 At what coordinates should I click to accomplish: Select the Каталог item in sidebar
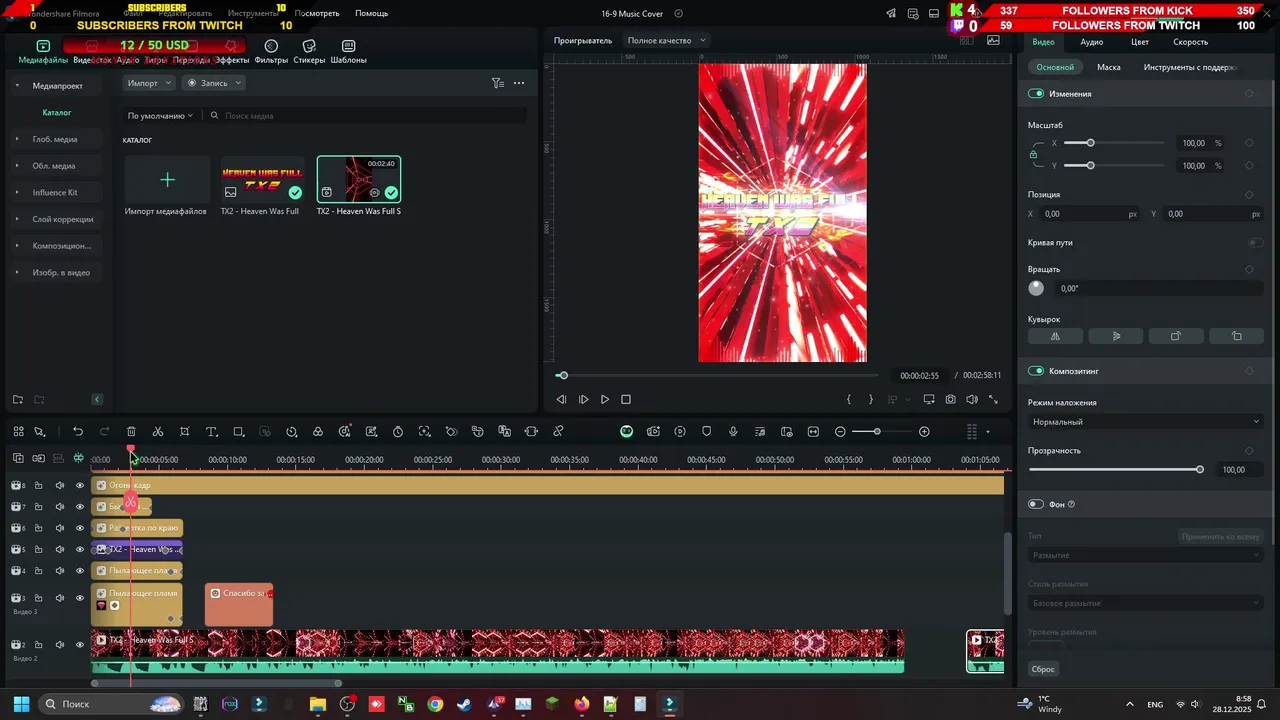coord(57,113)
